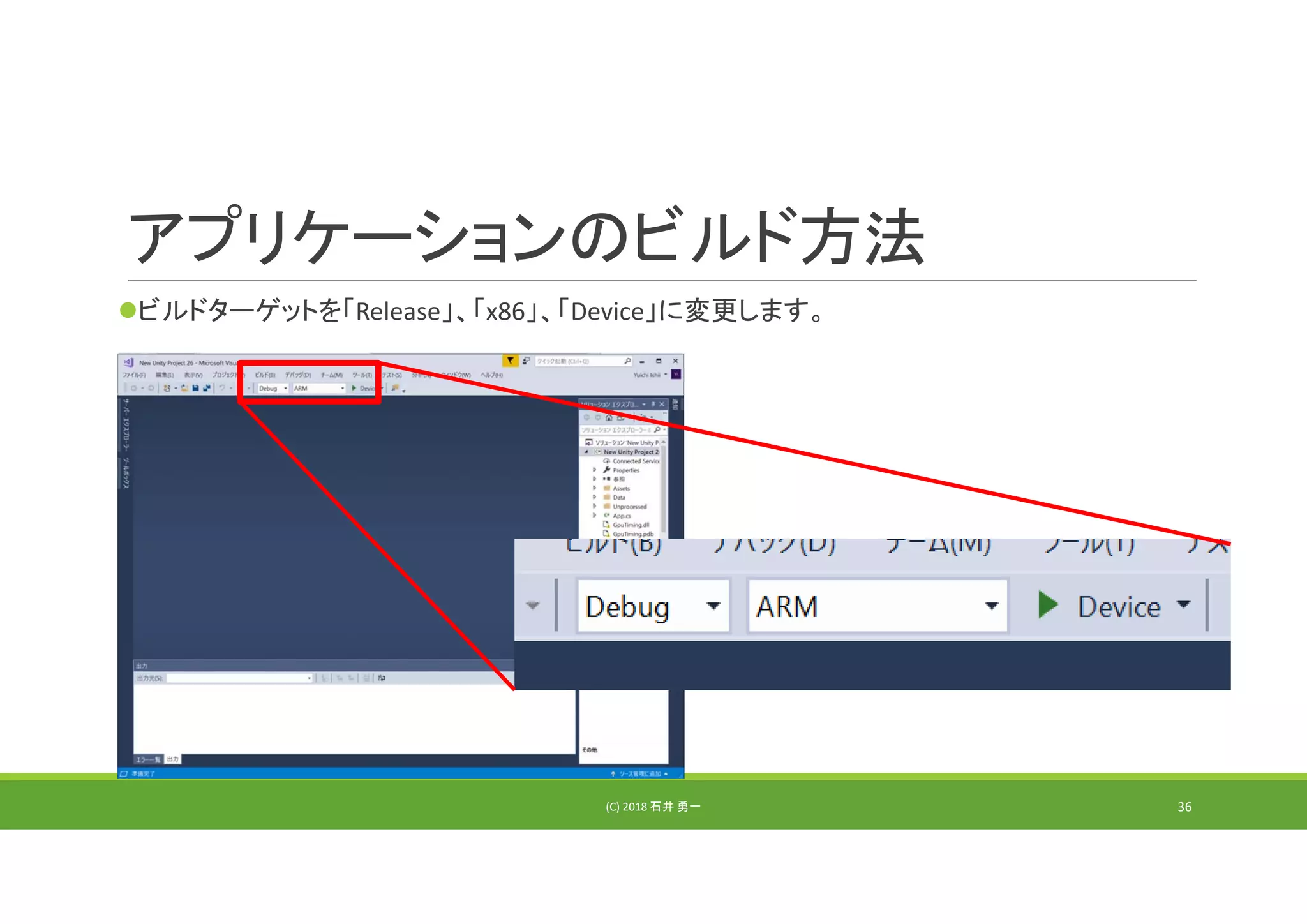The height and width of the screenshot is (924, 1307).
Task: Click the Visual Studio logo icon
Action: [128, 362]
